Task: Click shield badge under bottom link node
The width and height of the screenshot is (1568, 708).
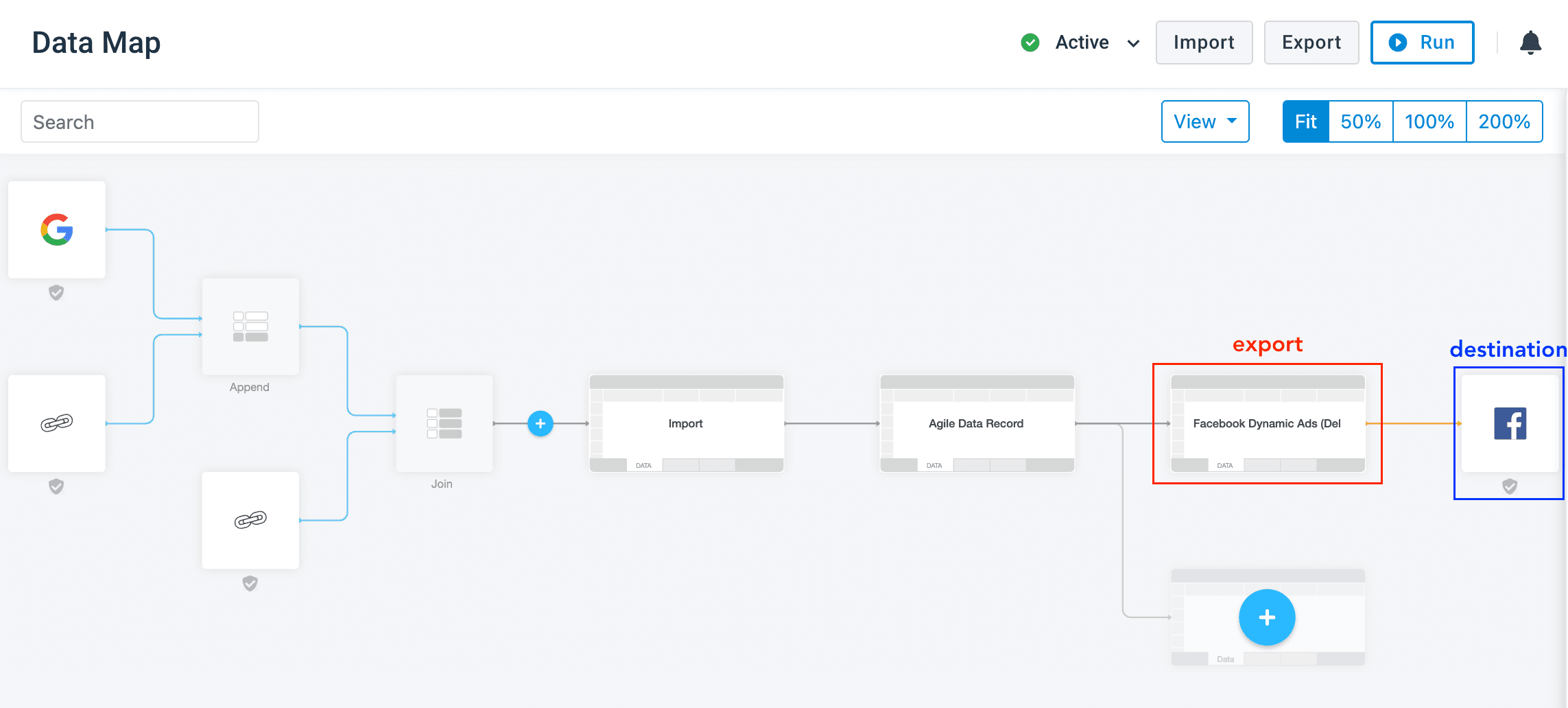Action: point(250,583)
